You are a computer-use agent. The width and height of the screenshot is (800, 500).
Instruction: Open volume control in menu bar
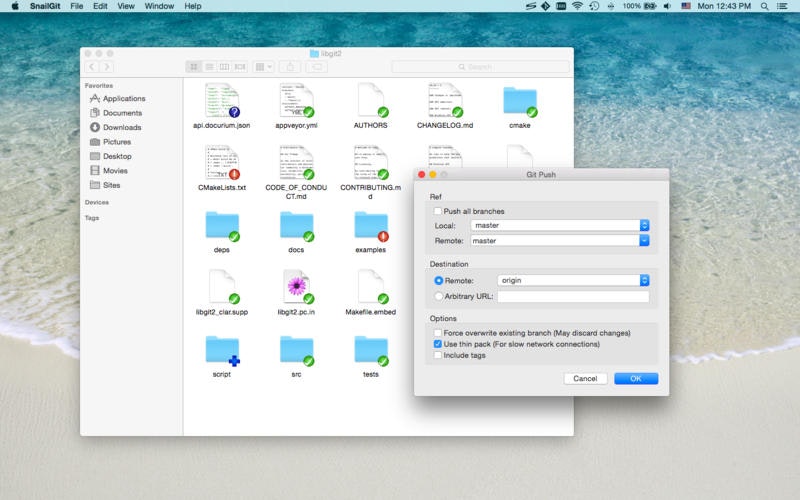coord(667,6)
